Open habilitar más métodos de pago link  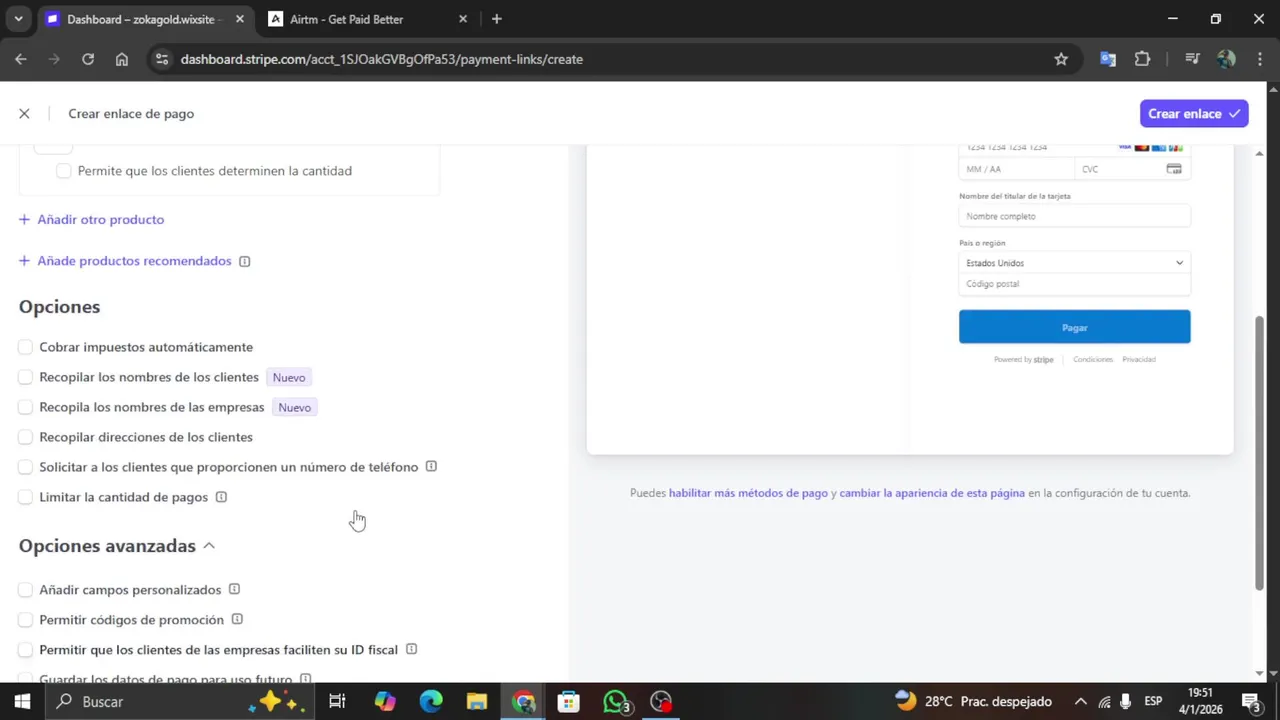pyautogui.click(x=748, y=493)
